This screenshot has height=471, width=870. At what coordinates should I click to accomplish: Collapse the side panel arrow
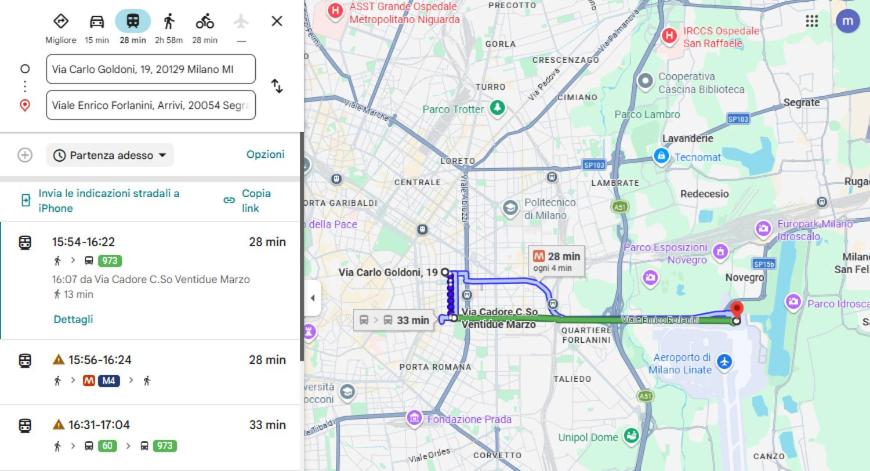312,298
